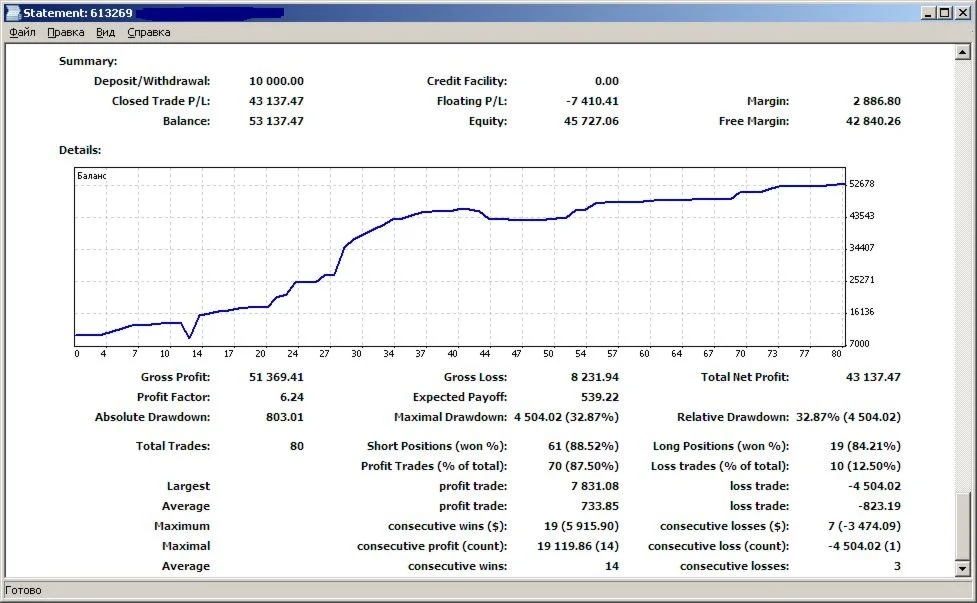Viewport: 977px width, 603px height.
Task: Open the Вид menu
Action: click(x=105, y=32)
